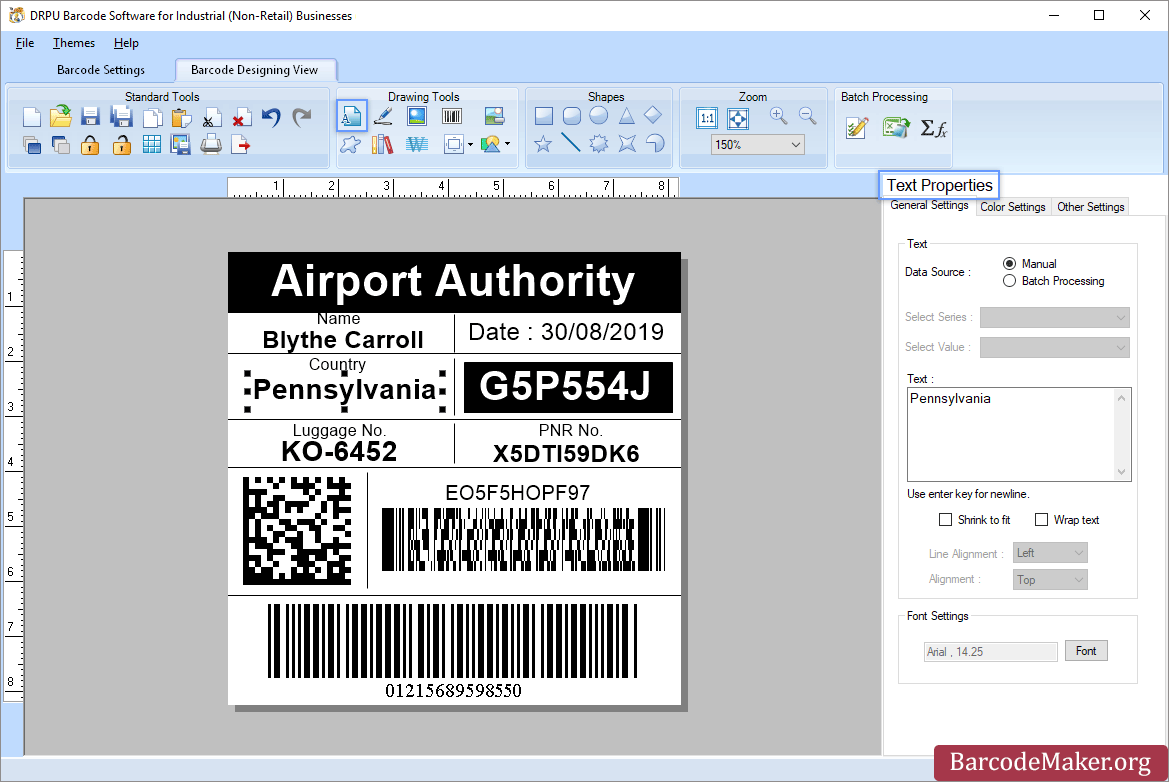Select the diagonal line shape tool

[570, 142]
